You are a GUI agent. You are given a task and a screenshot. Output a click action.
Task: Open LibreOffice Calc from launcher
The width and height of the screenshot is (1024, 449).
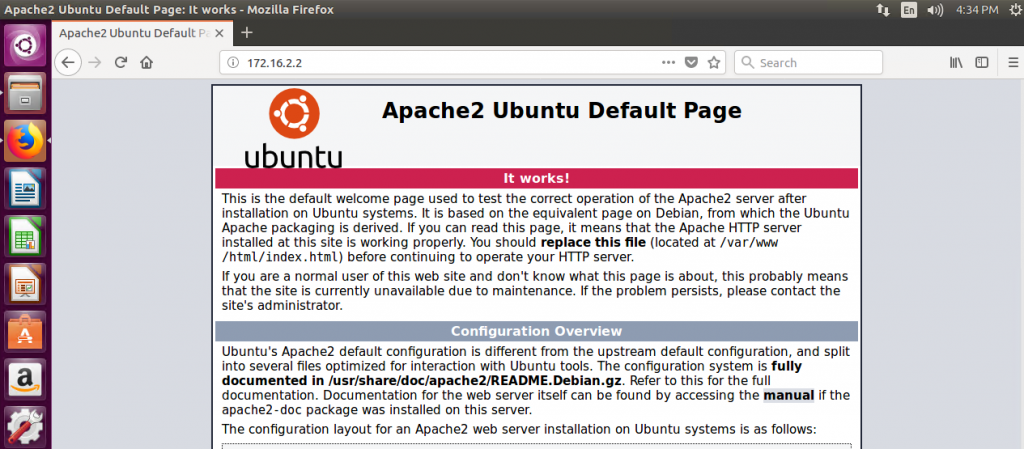tap(25, 236)
